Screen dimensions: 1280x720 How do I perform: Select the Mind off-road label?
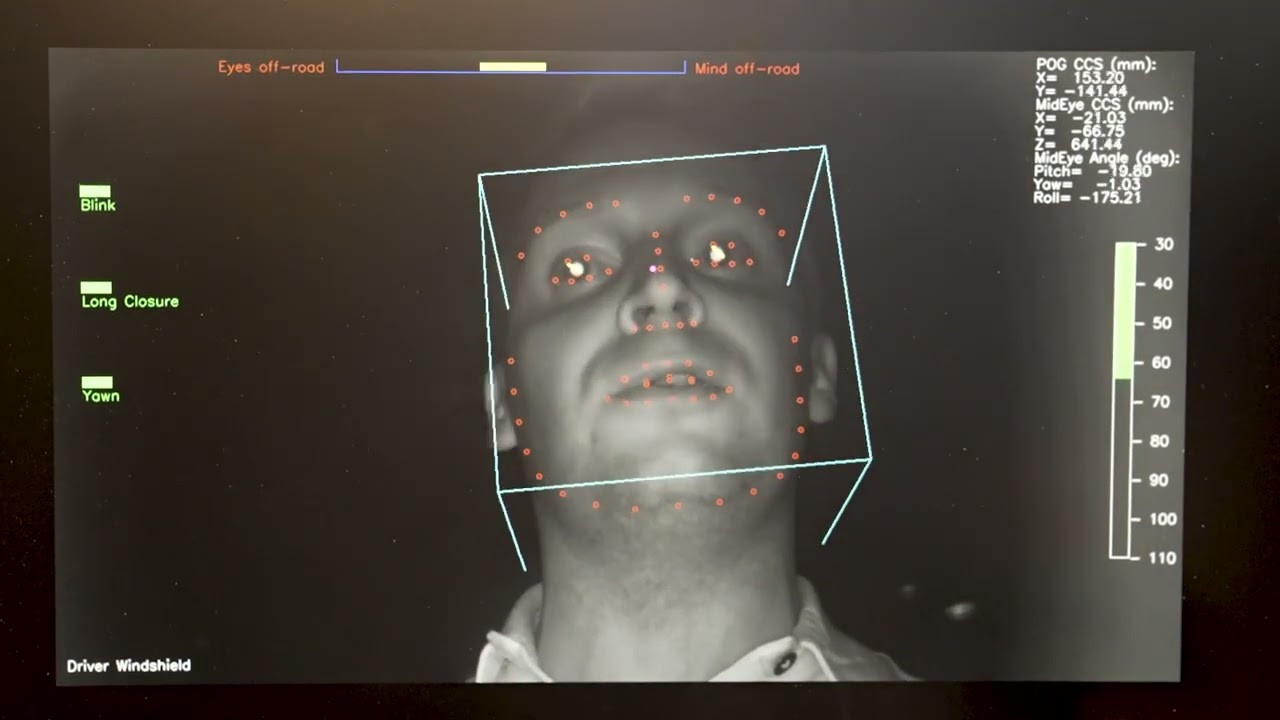coord(747,69)
